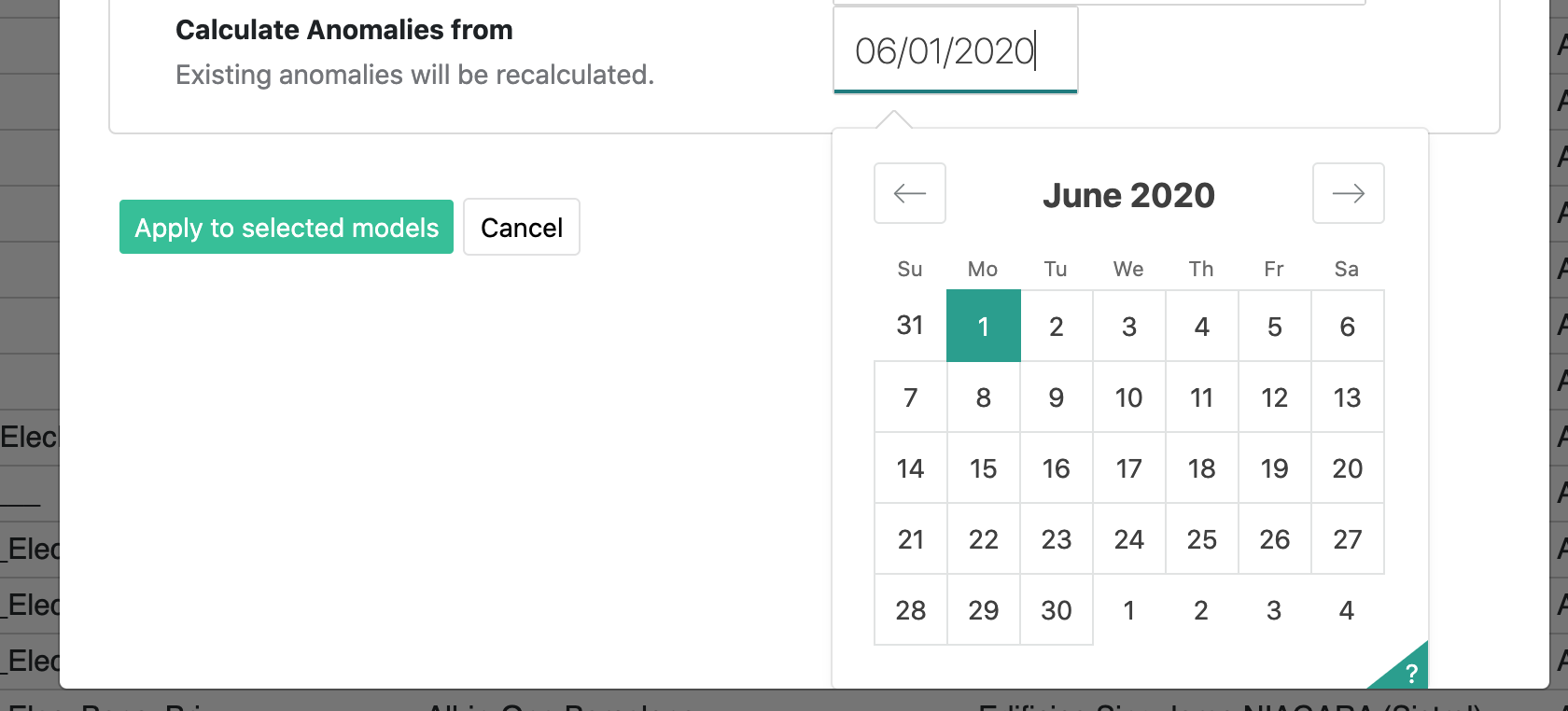This screenshot has width=1568, height=711.
Task: Pick Saturday June 6
Action: pyautogui.click(x=1348, y=326)
